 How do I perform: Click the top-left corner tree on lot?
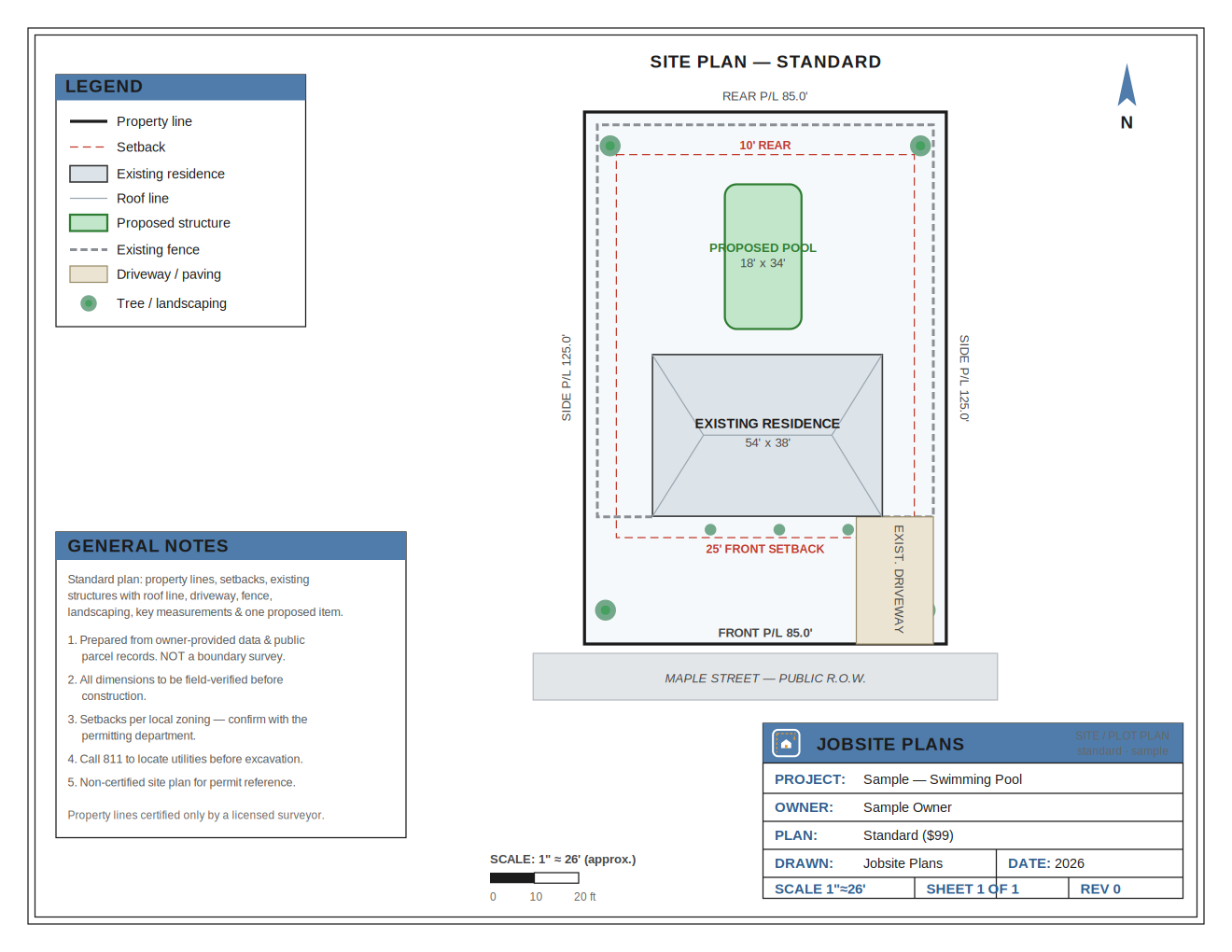tap(610, 146)
